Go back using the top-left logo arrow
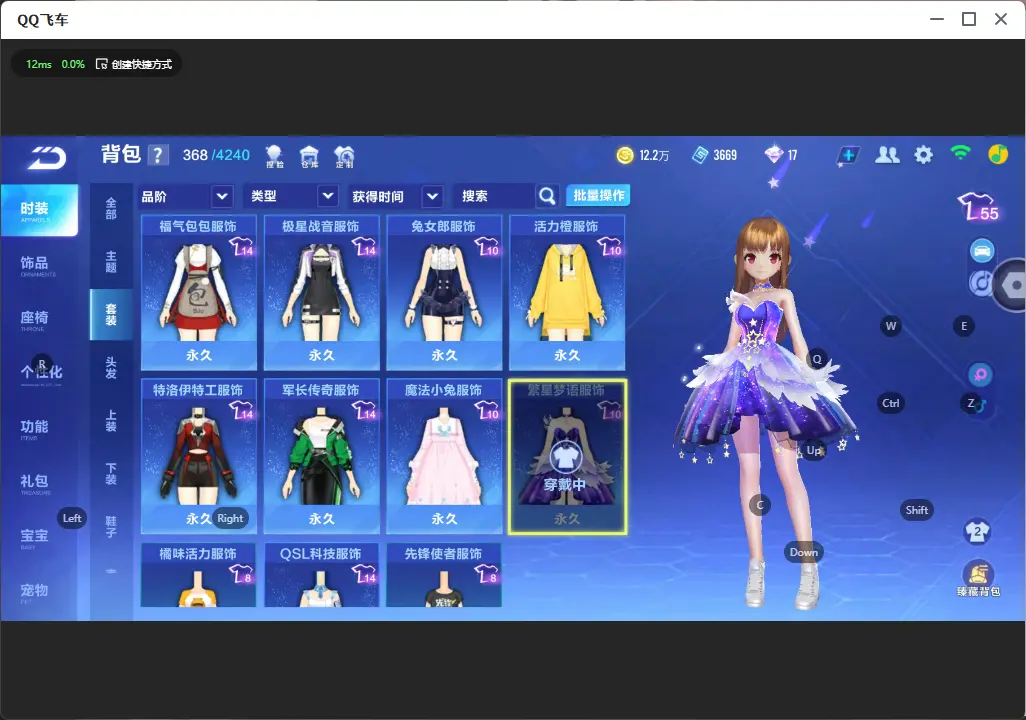This screenshot has height=720, width=1026. (46, 158)
